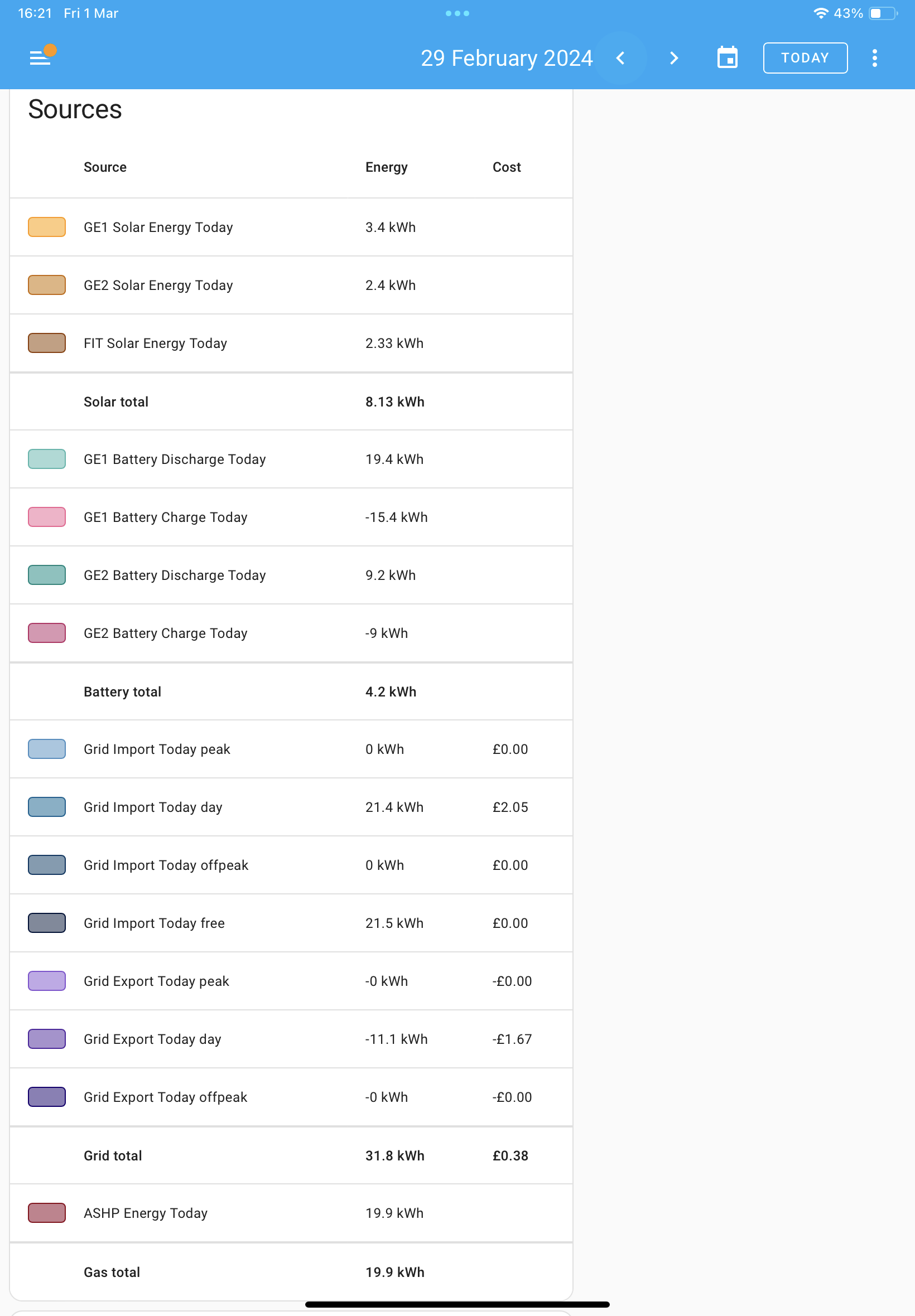Click the Sources card heading
The height and width of the screenshot is (1316, 915).
(x=75, y=109)
